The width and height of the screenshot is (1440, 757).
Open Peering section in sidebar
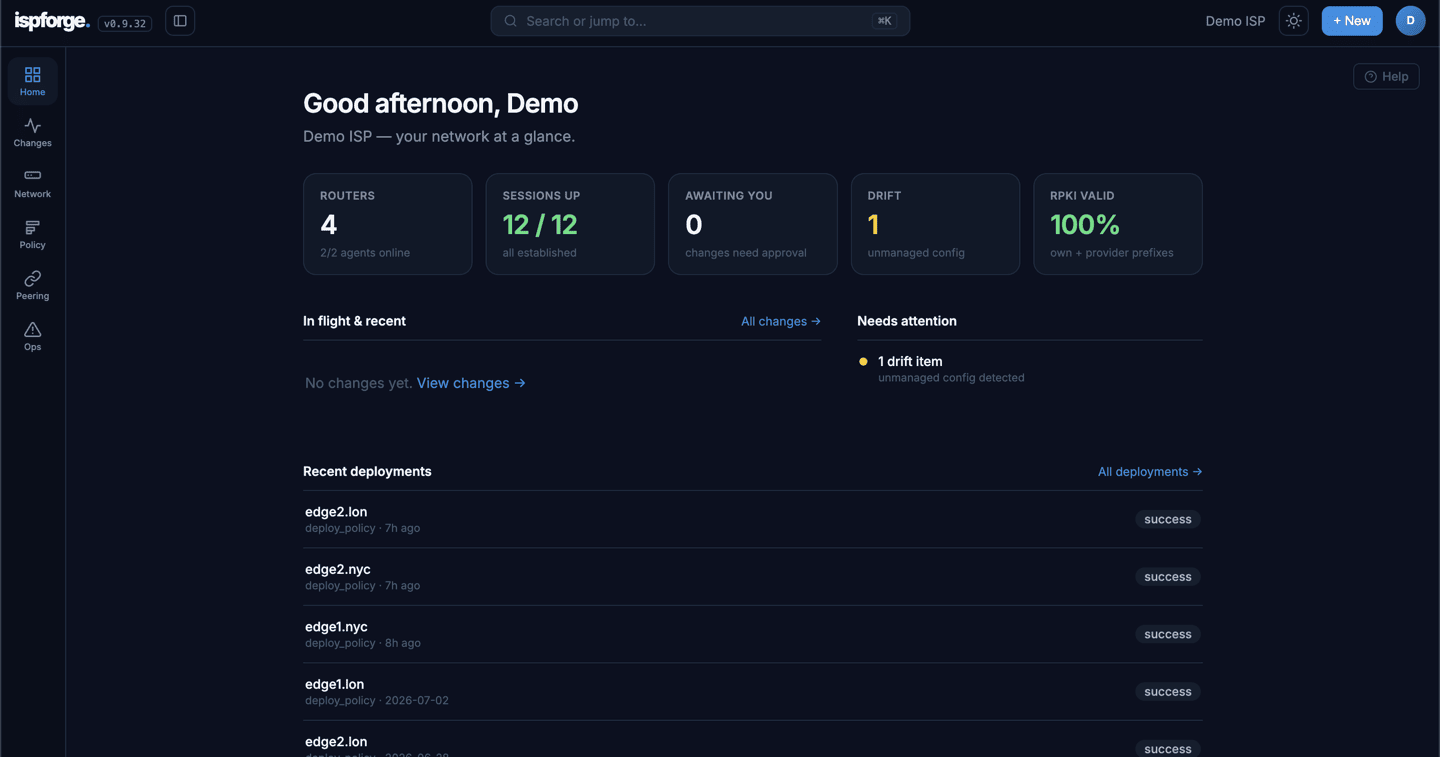point(32,285)
